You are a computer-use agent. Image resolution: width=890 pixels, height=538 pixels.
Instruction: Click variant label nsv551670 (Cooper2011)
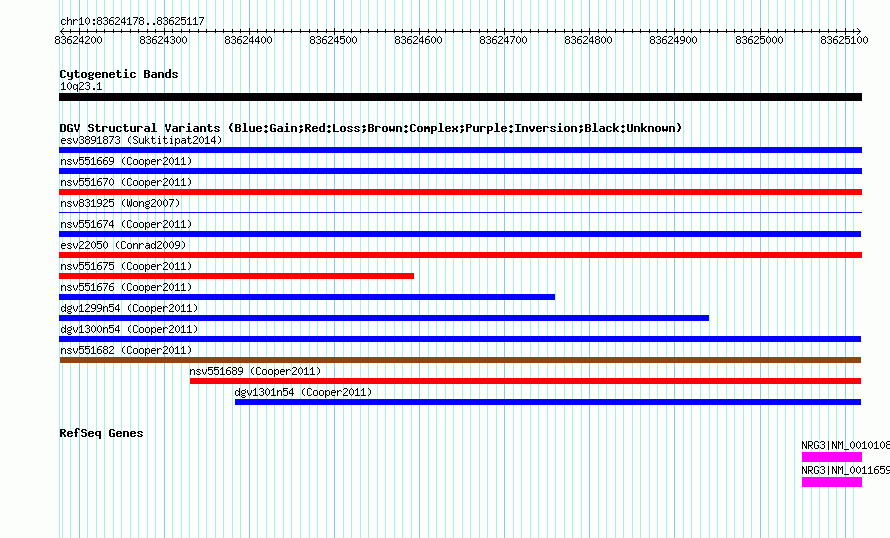tap(126, 182)
